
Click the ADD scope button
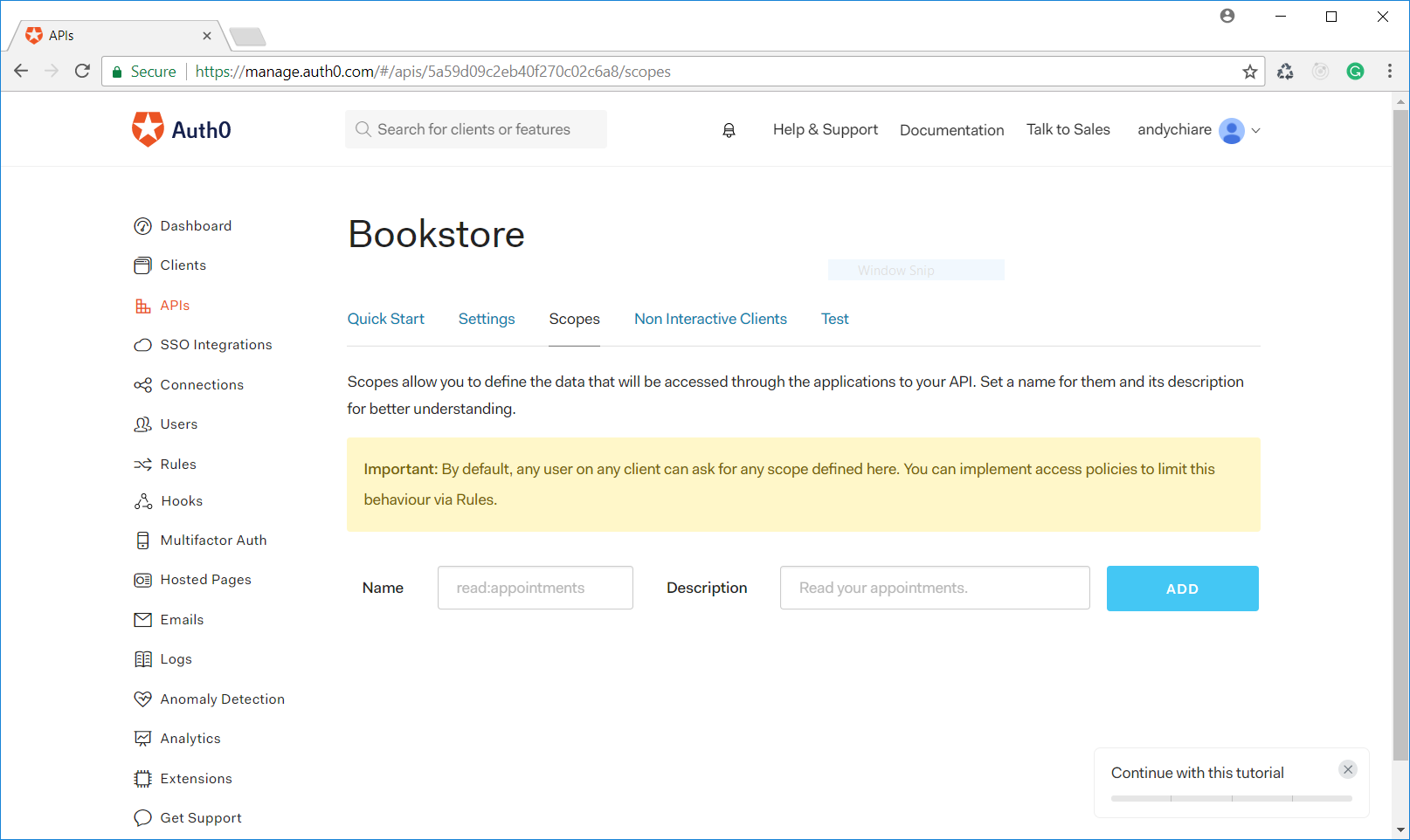[1183, 589]
